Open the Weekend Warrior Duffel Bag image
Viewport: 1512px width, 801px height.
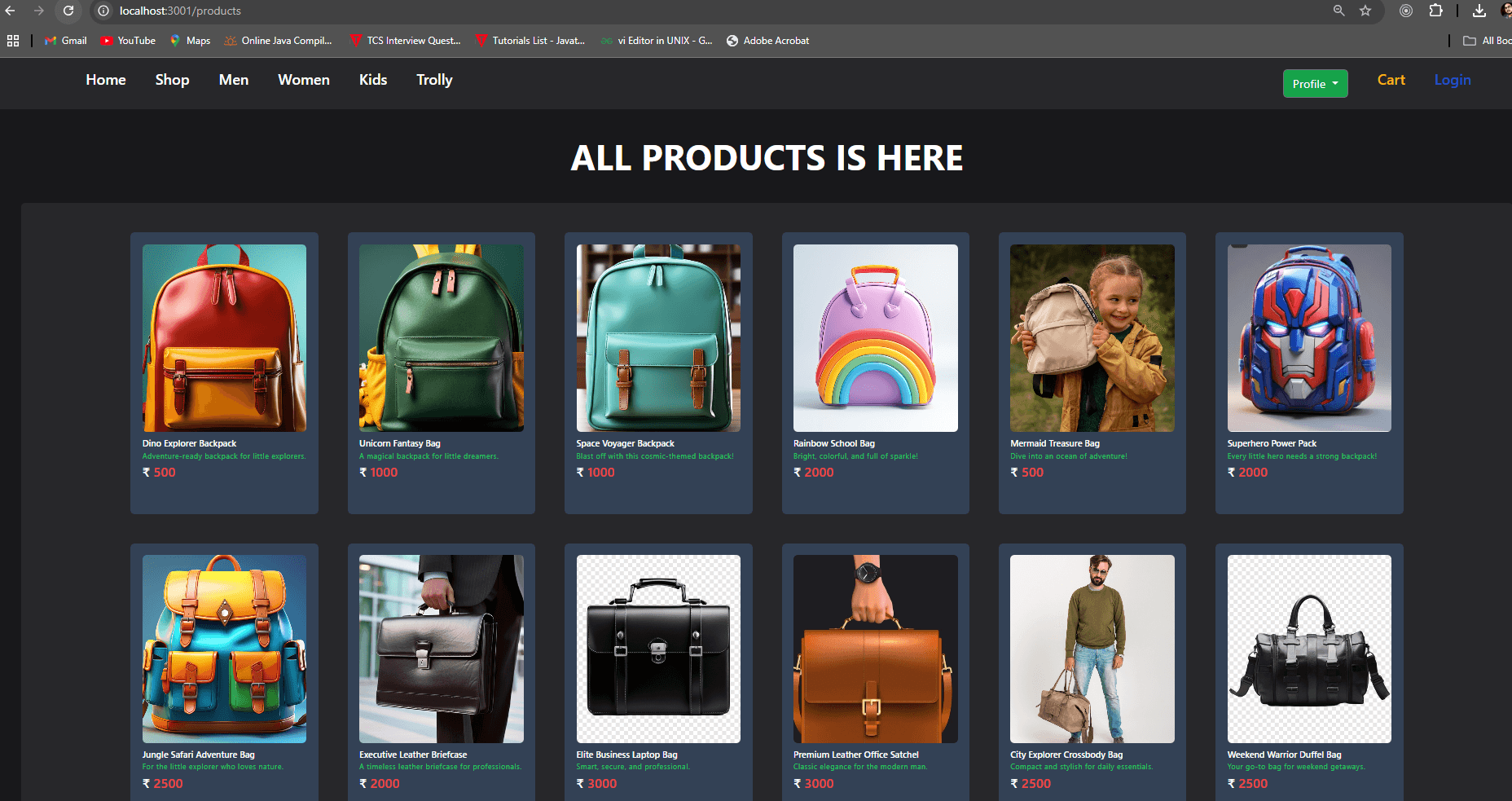[x=1309, y=649]
